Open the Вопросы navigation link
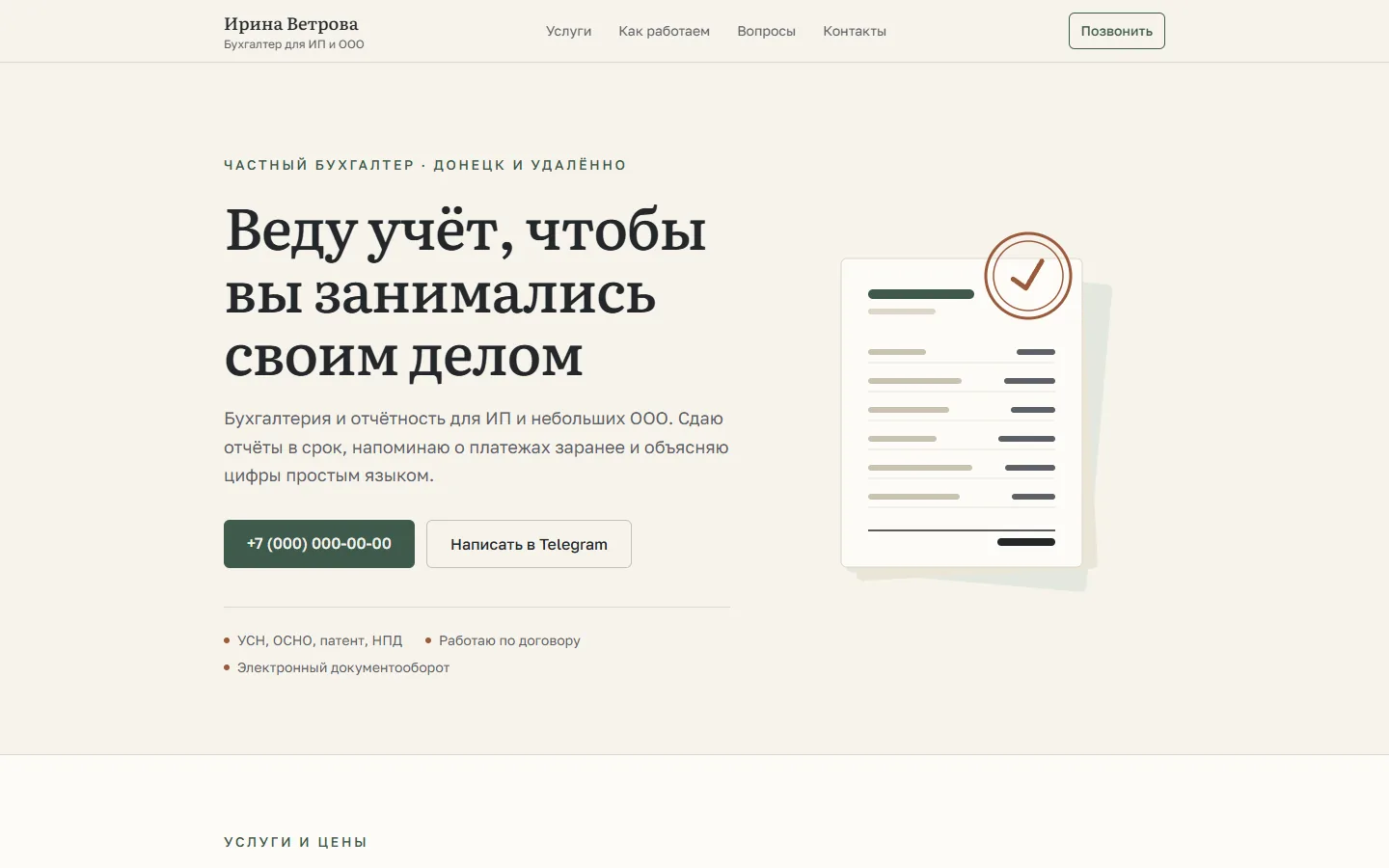This screenshot has height=868, width=1389. coord(766,31)
